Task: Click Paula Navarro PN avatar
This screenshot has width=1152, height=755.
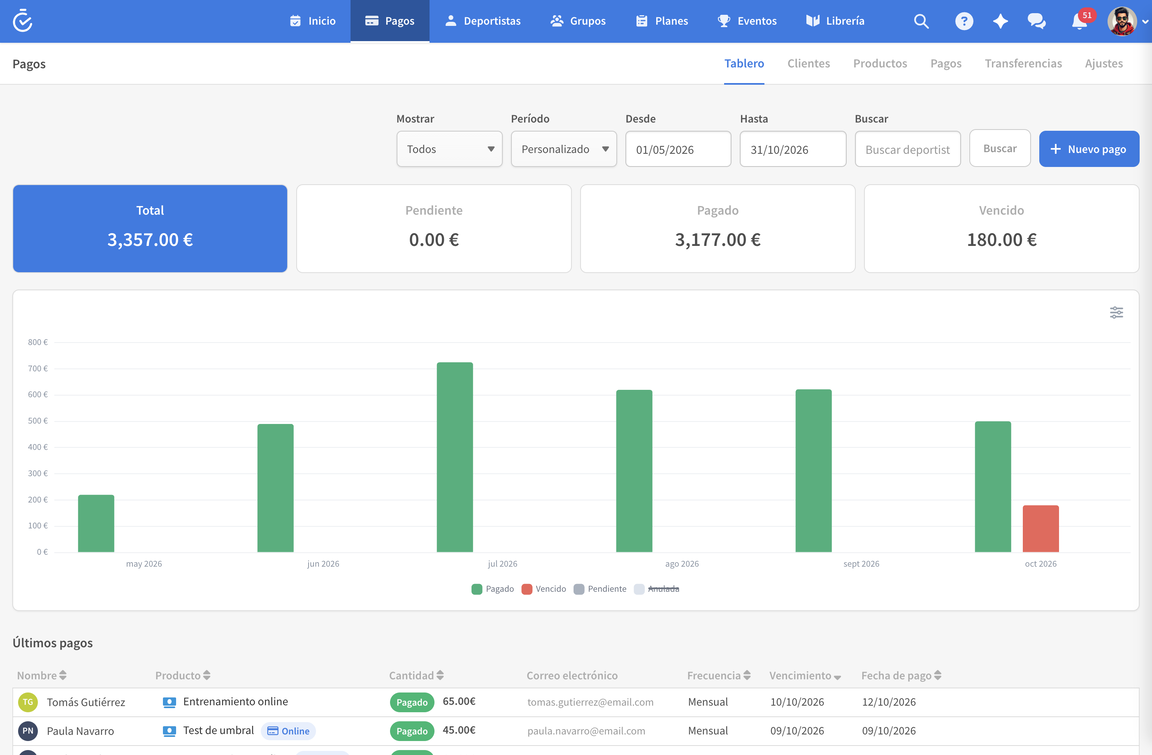Action: (x=27, y=731)
